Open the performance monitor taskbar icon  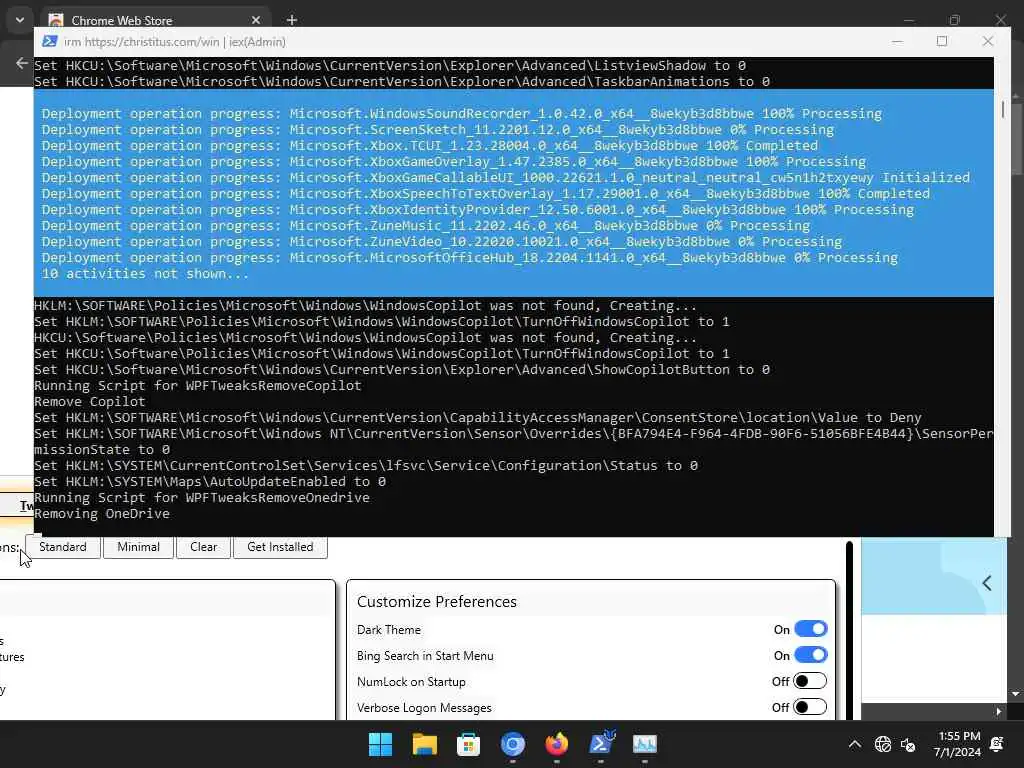point(645,744)
